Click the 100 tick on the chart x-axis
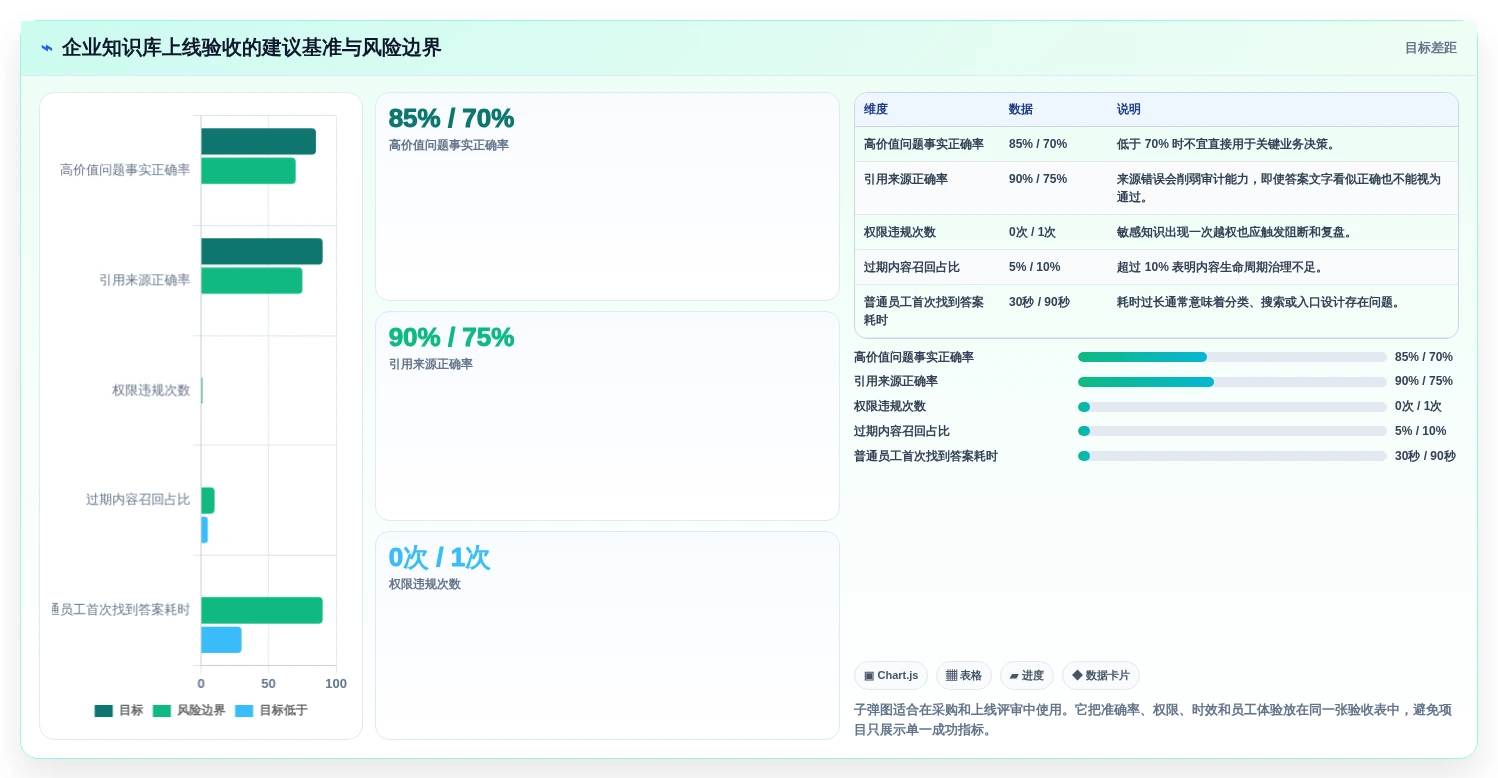1498x778 pixels. tap(336, 684)
